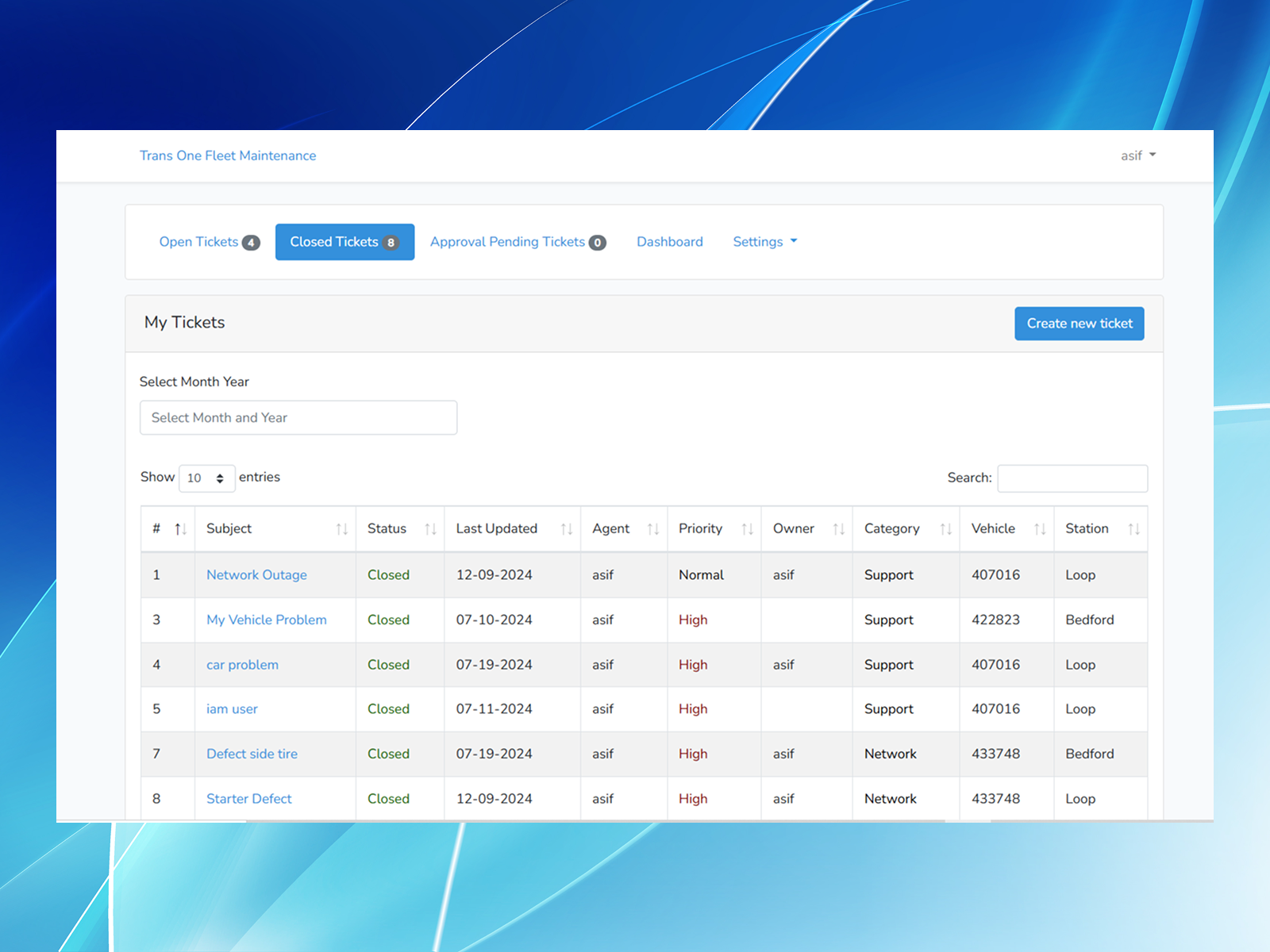The image size is (1270, 952).
Task: Sort by Status column sort icon
Action: click(x=430, y=529)
